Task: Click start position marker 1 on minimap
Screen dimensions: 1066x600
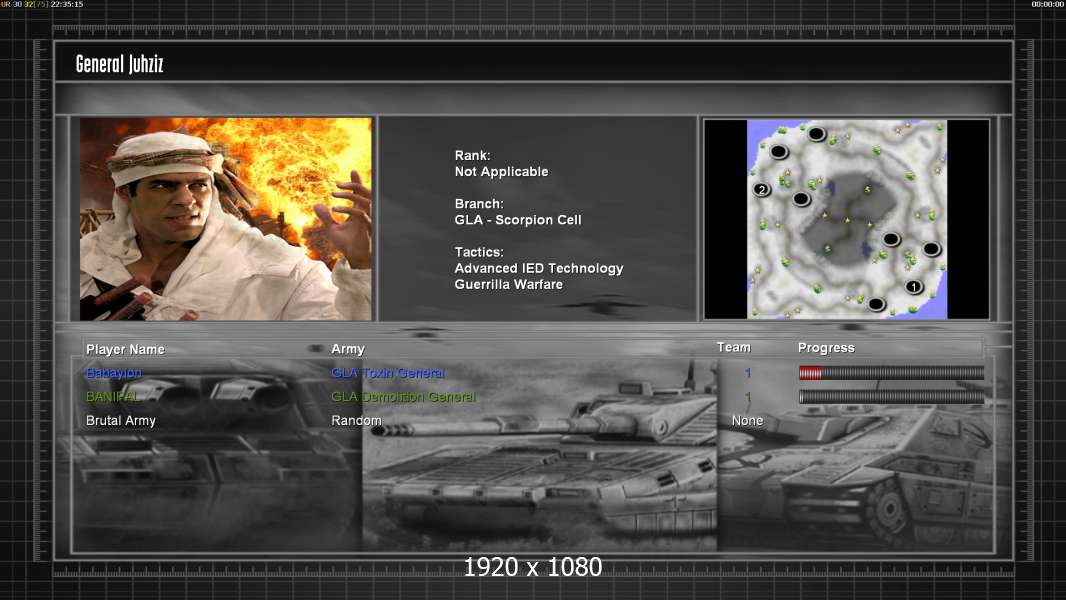Action: 914,286
